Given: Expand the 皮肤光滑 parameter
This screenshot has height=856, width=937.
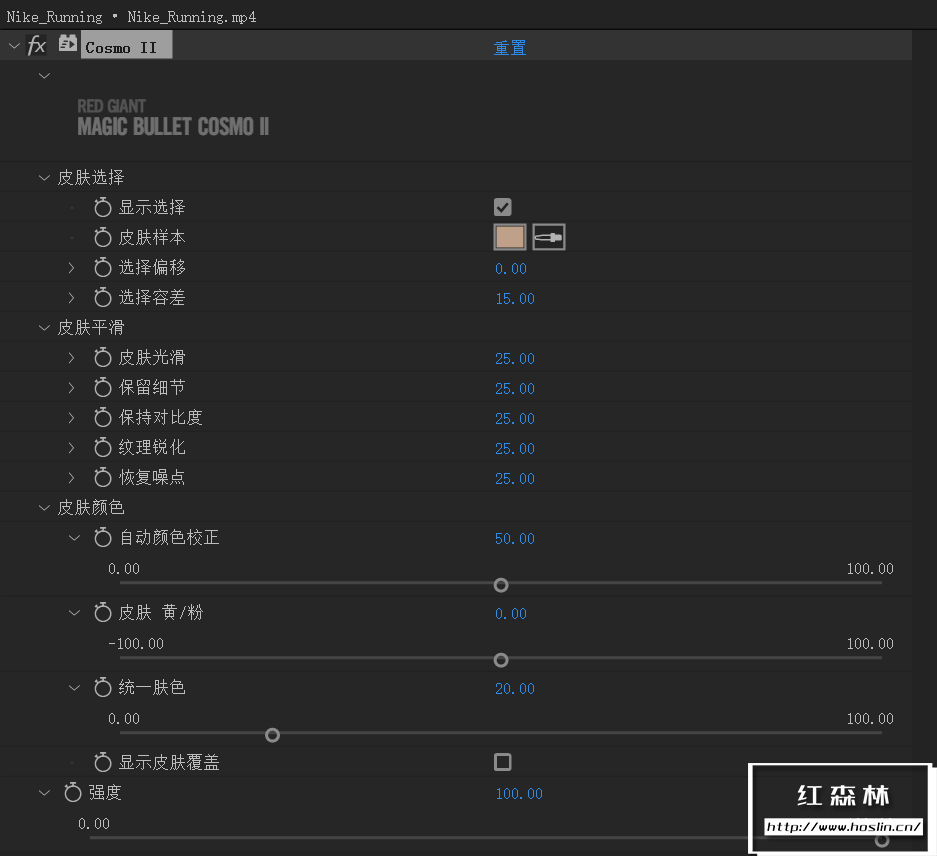Looking at the screenshot, I should tap(71, 357).
